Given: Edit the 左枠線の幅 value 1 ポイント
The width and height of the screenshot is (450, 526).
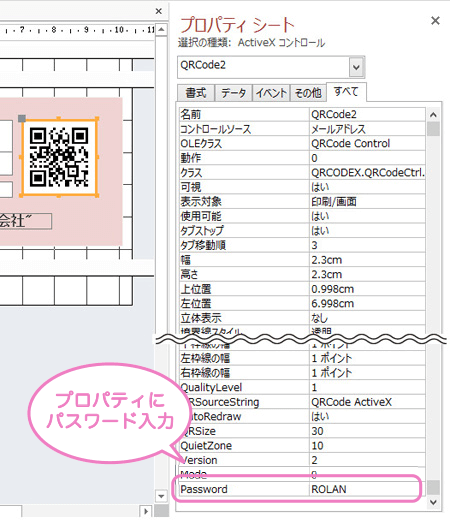Looking at the screenshot, I should click(367, 358).
